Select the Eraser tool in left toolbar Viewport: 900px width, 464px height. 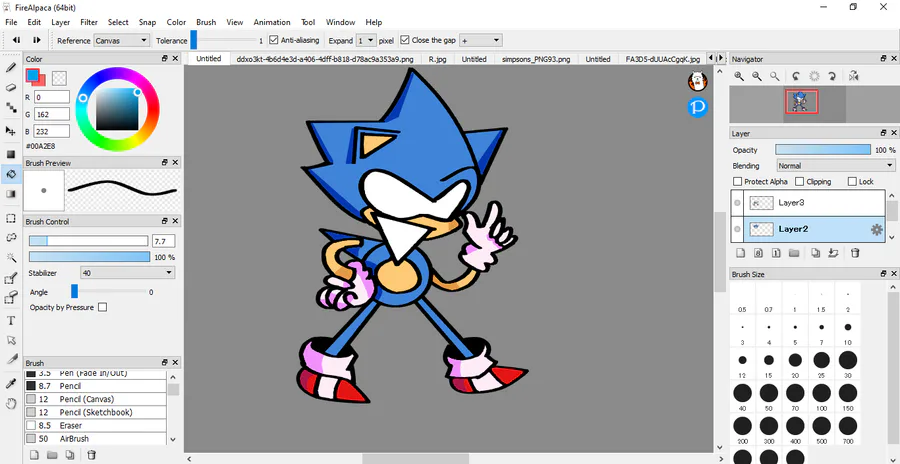[10, 87]
